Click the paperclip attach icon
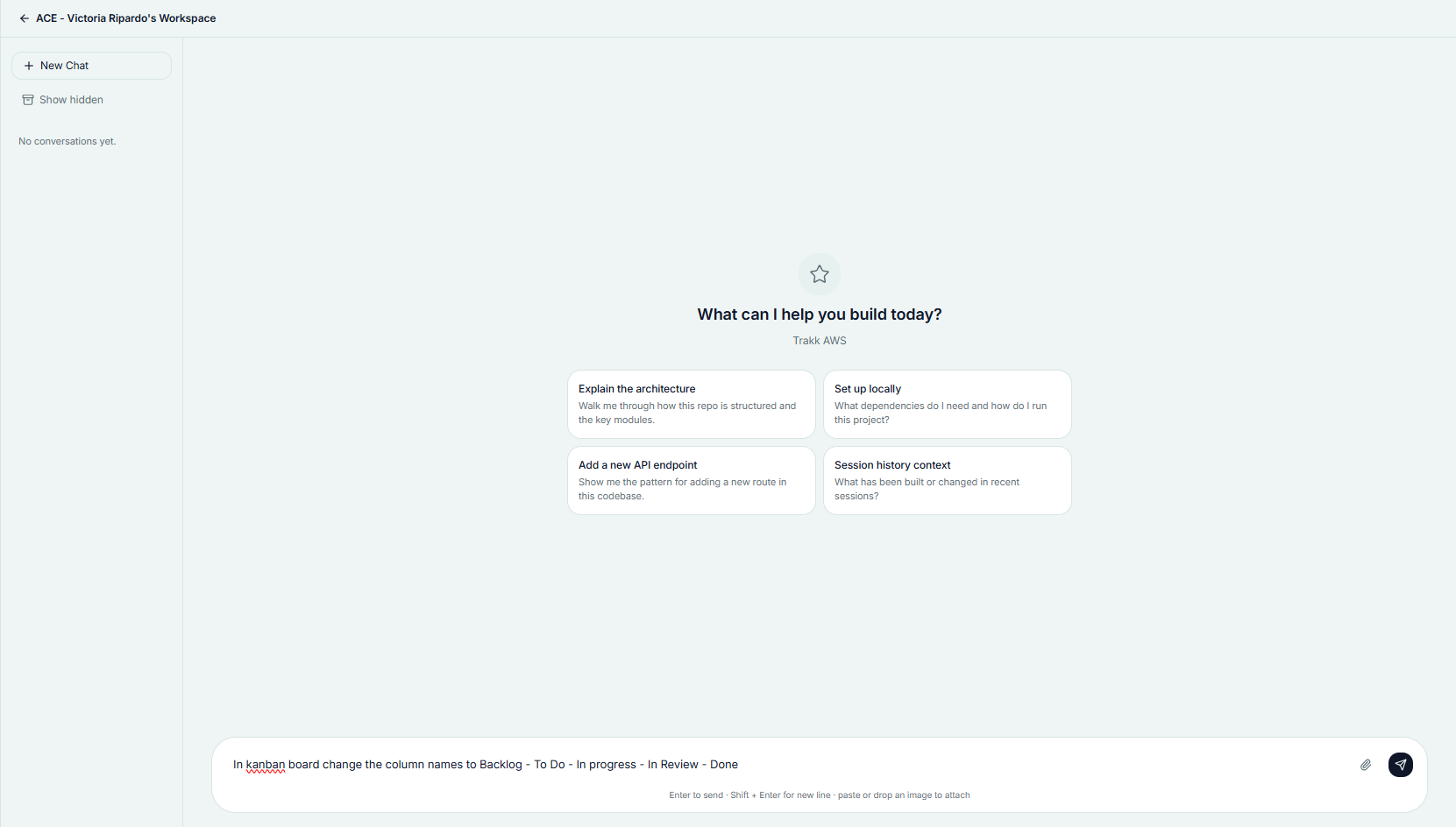Viewport: 1456px width, 827px height. tap(1366, 765)
